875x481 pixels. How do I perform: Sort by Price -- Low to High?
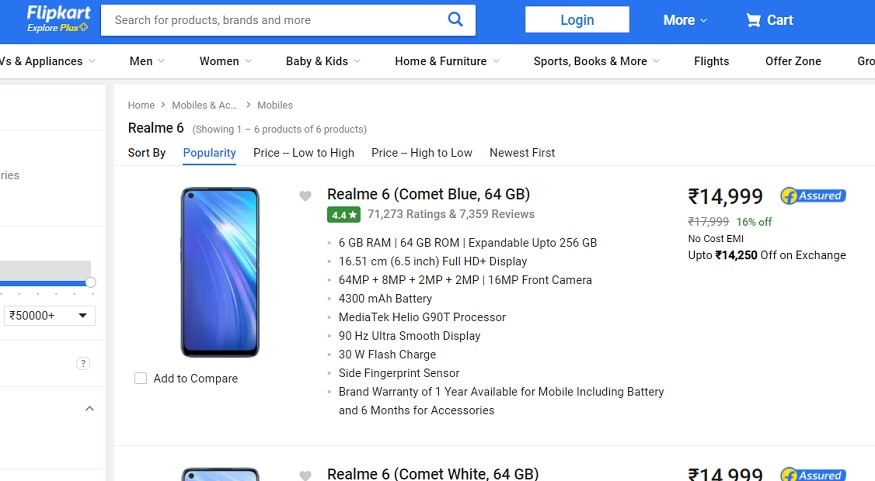point(304,153)
